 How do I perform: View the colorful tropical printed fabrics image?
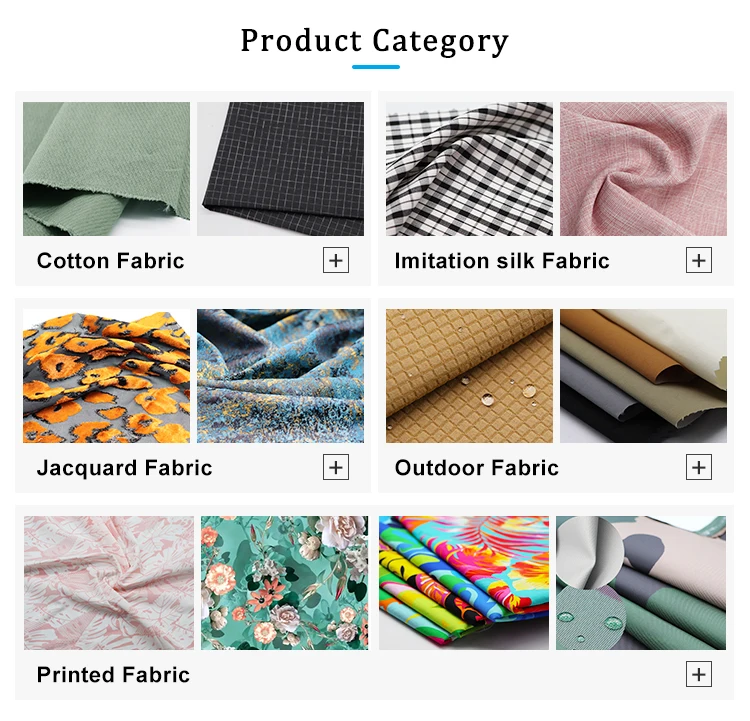coord(464,583)
